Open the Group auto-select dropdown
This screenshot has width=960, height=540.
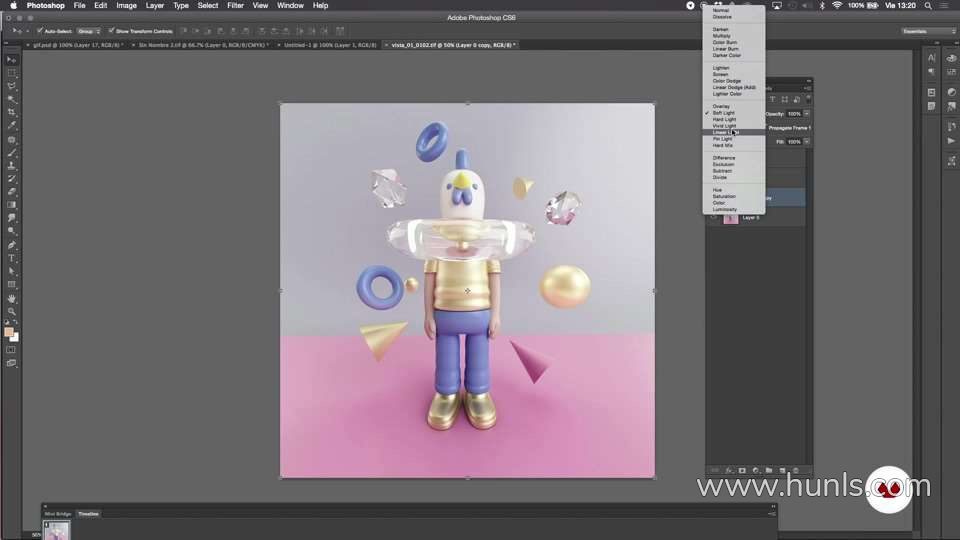89,31
